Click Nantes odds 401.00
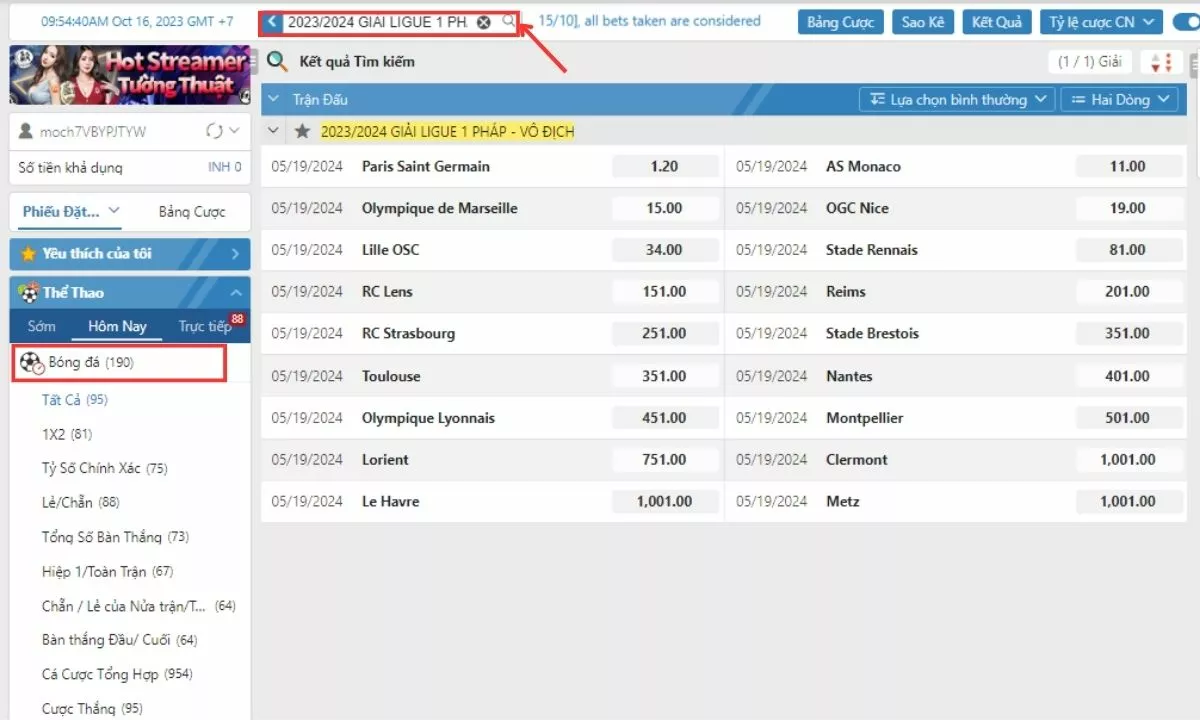 1128,376
